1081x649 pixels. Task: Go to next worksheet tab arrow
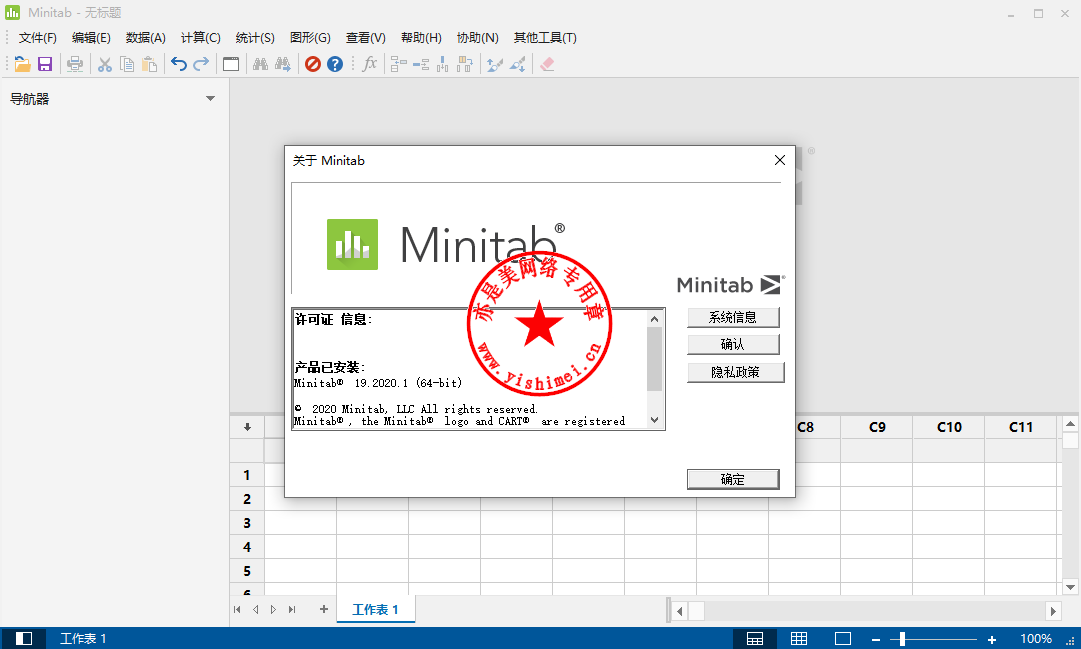(x=274, y=610)
